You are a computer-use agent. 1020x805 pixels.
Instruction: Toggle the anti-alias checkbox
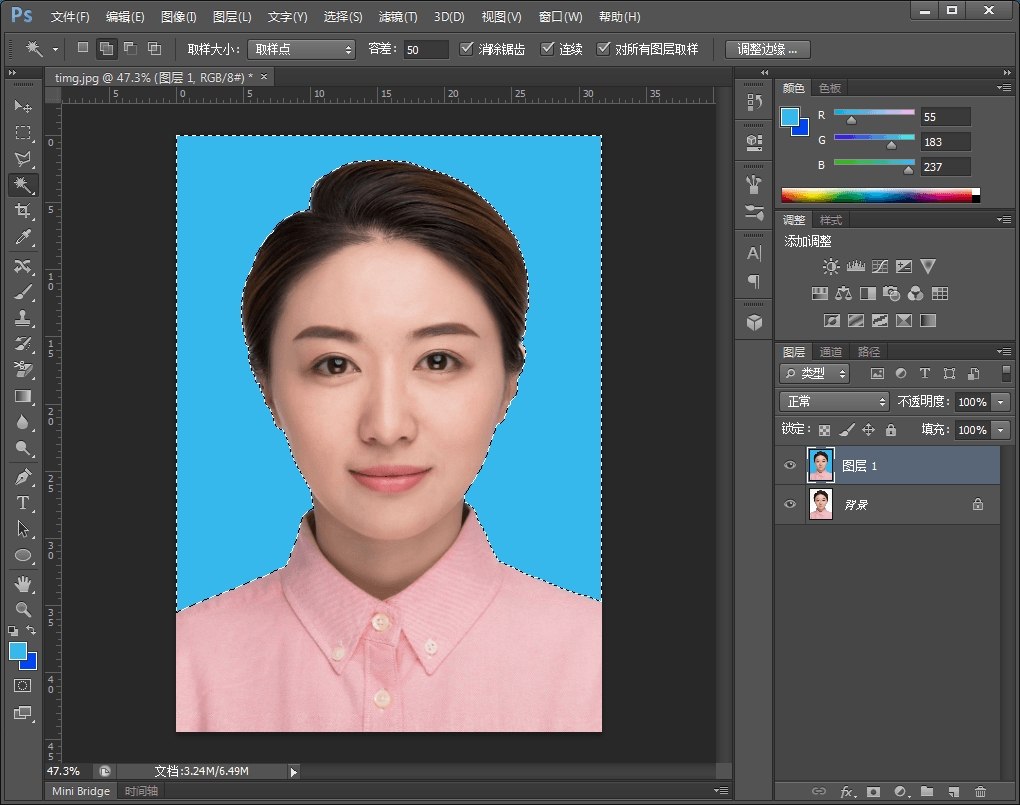(x=466, y=49)
